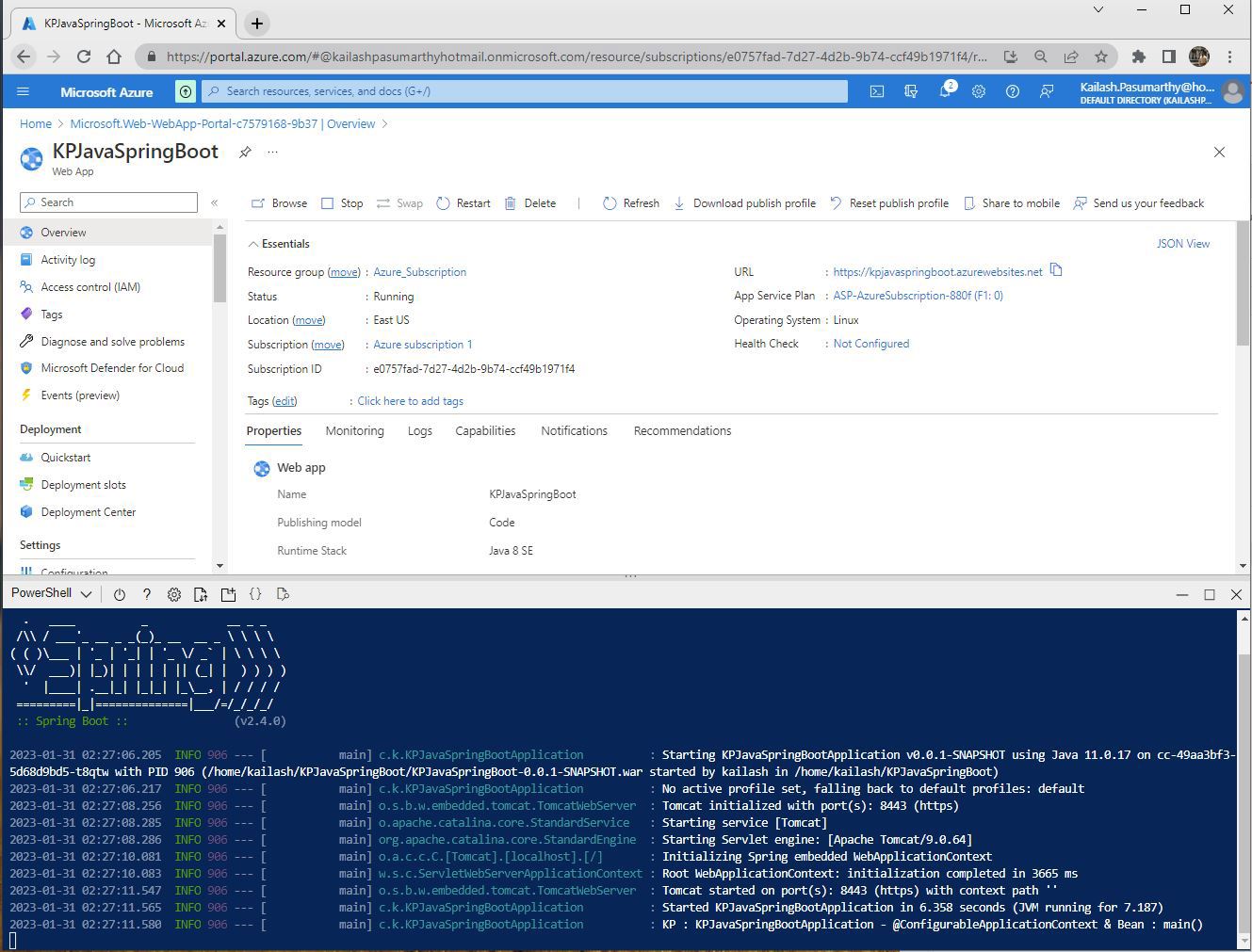Select Overview in the left menu
The image size is (1252, 952).
tap(106, 233)
